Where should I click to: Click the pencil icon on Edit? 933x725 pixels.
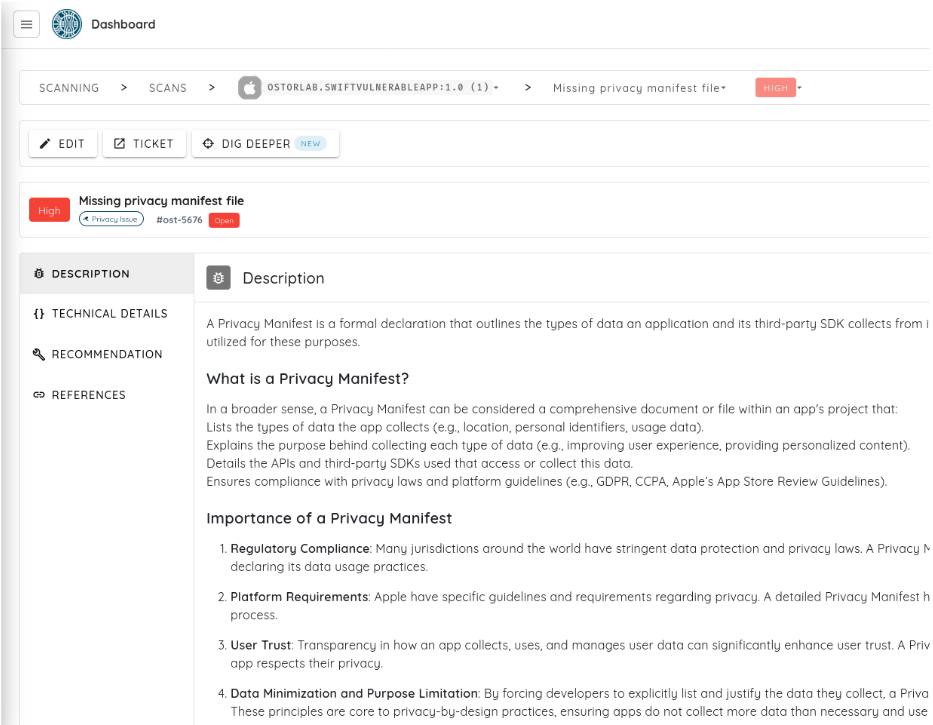click(45, 143)
